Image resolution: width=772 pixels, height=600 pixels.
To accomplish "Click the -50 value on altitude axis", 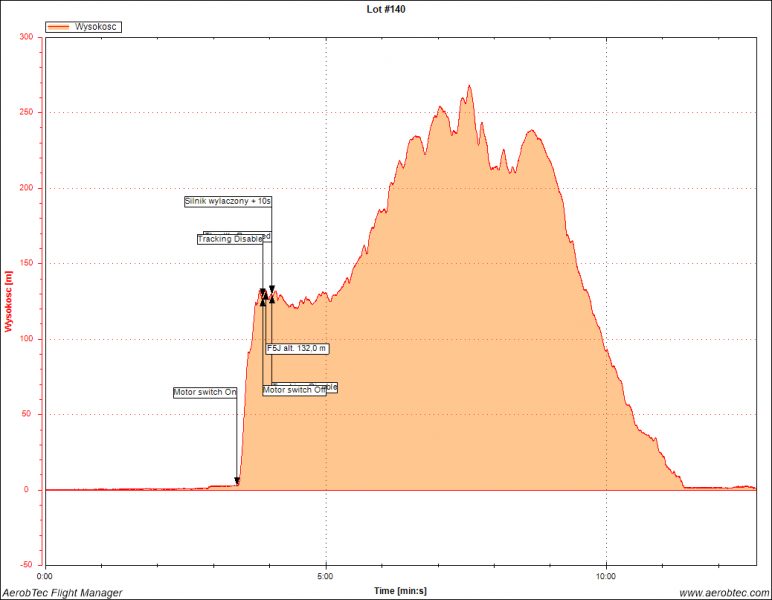I will pos(26,565).
